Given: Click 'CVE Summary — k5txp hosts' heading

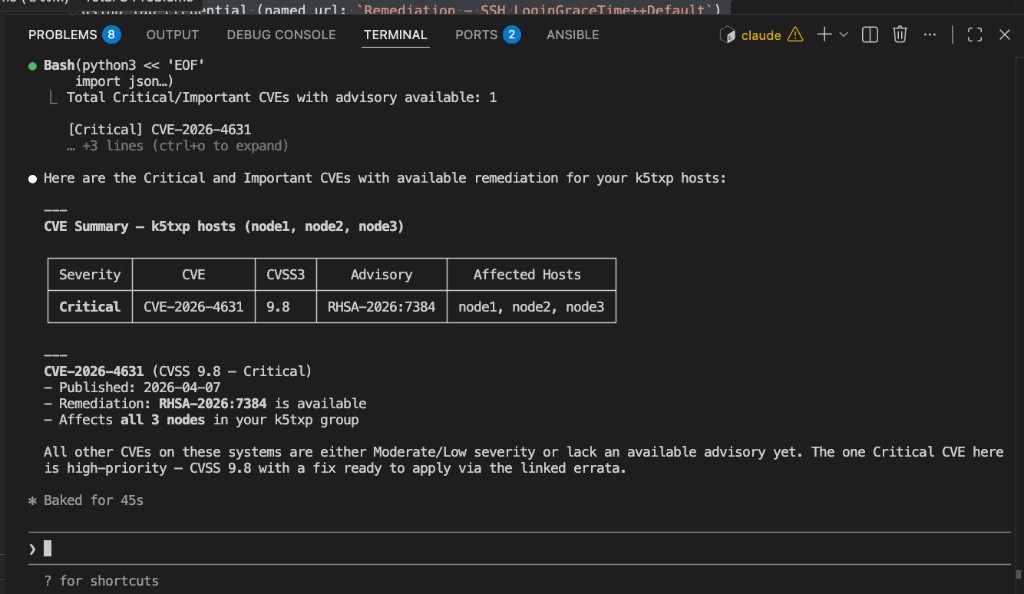Looking at the screenshot, I should tap(223, 227).
